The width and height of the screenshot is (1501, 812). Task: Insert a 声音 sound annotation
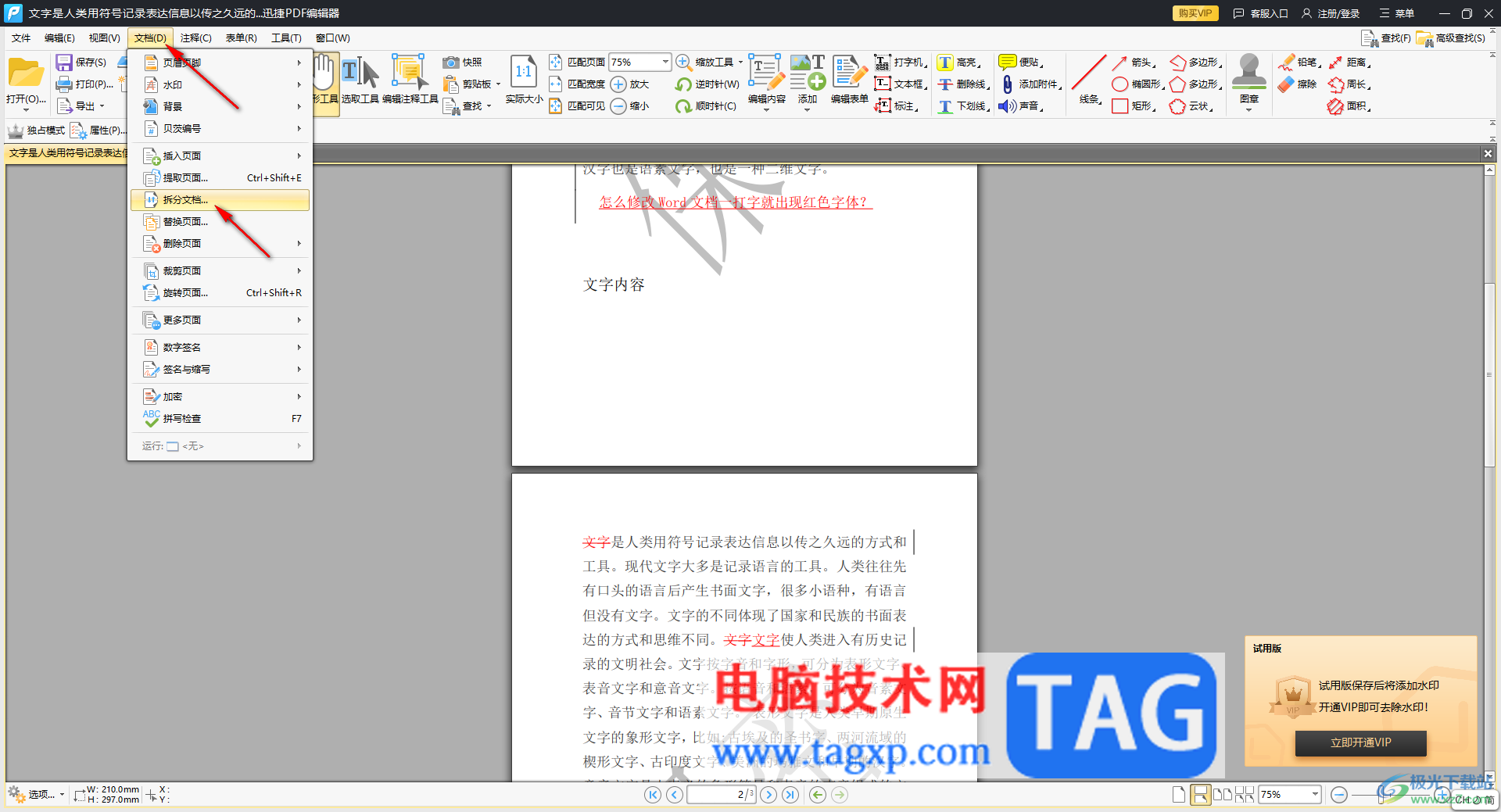point(1021,106)
